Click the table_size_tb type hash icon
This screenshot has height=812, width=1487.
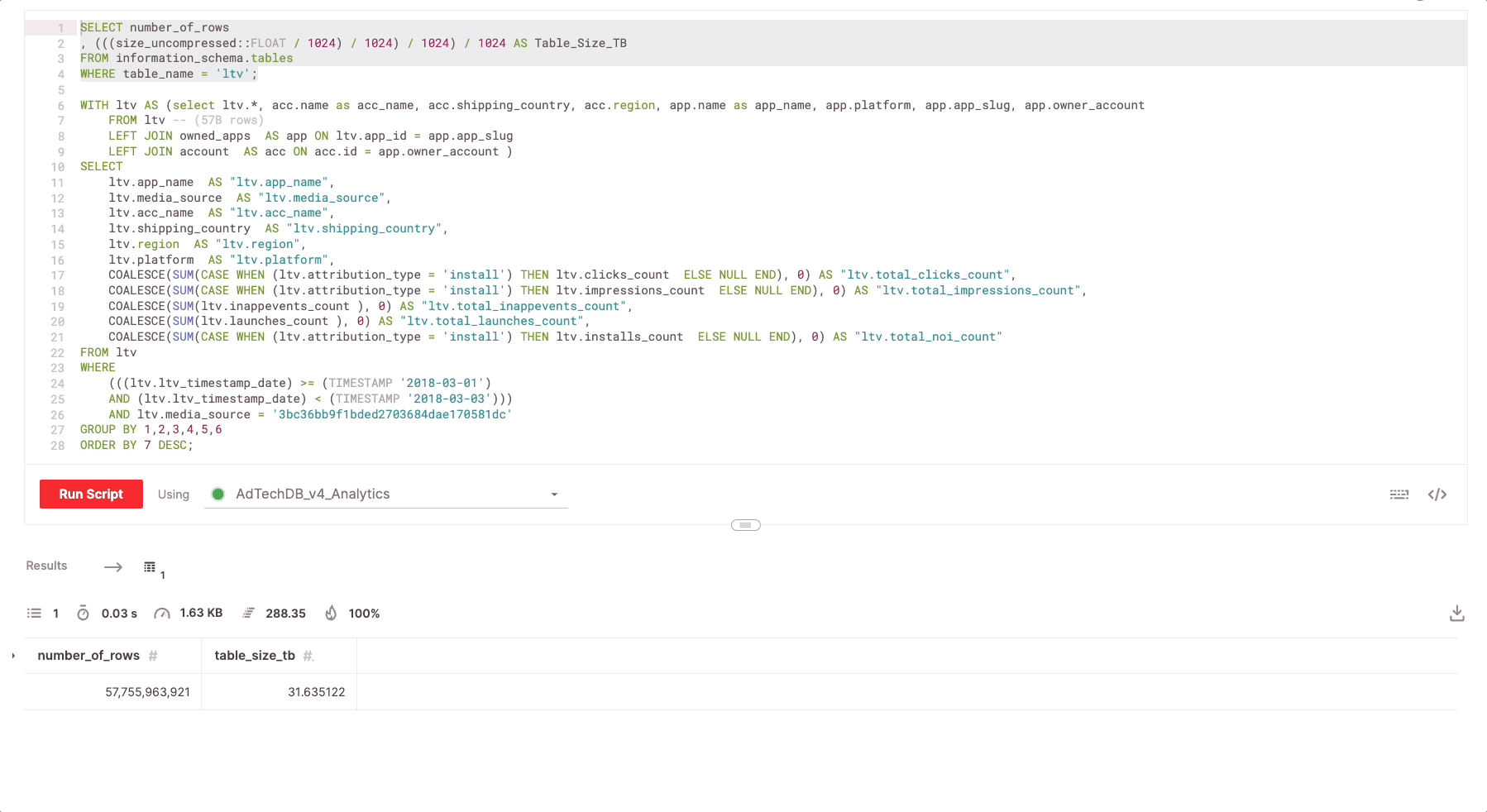click(308, 656)
